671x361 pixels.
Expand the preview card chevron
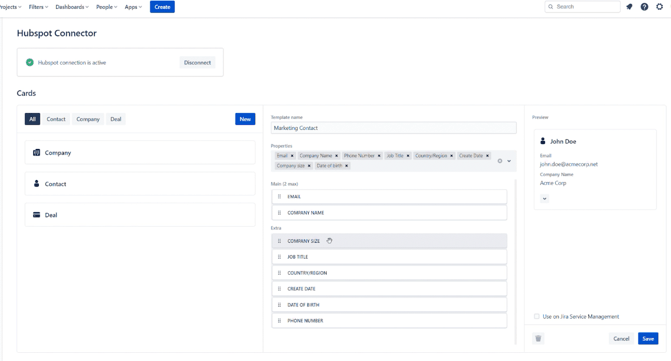[544, 198]
